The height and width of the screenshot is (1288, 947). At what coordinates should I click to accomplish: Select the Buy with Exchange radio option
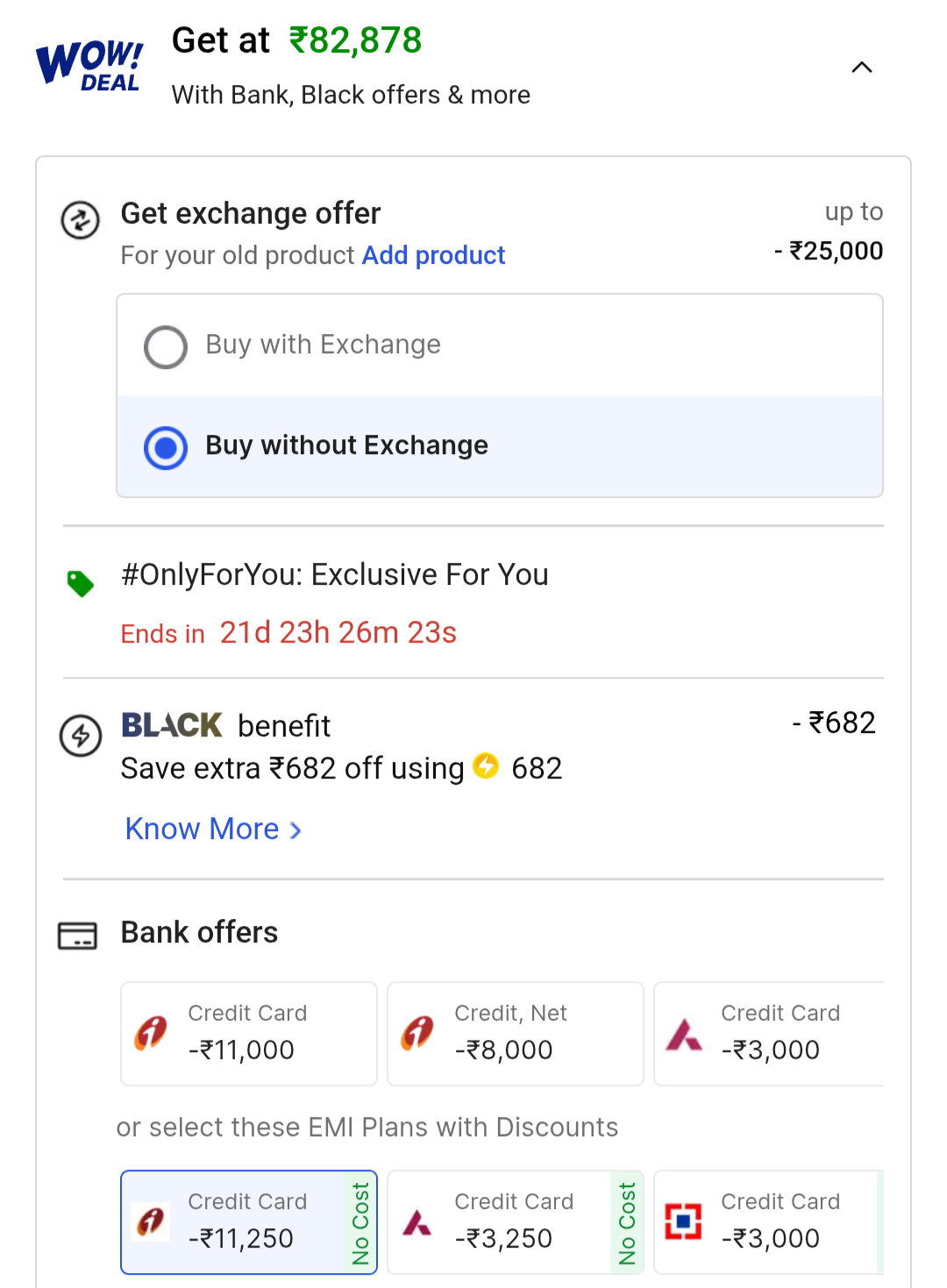166,347
